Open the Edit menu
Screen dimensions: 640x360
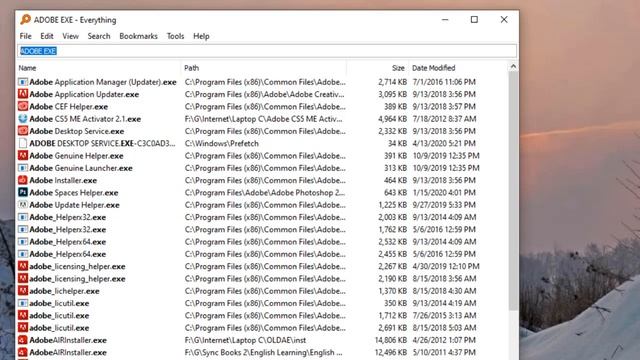point(47,36)
